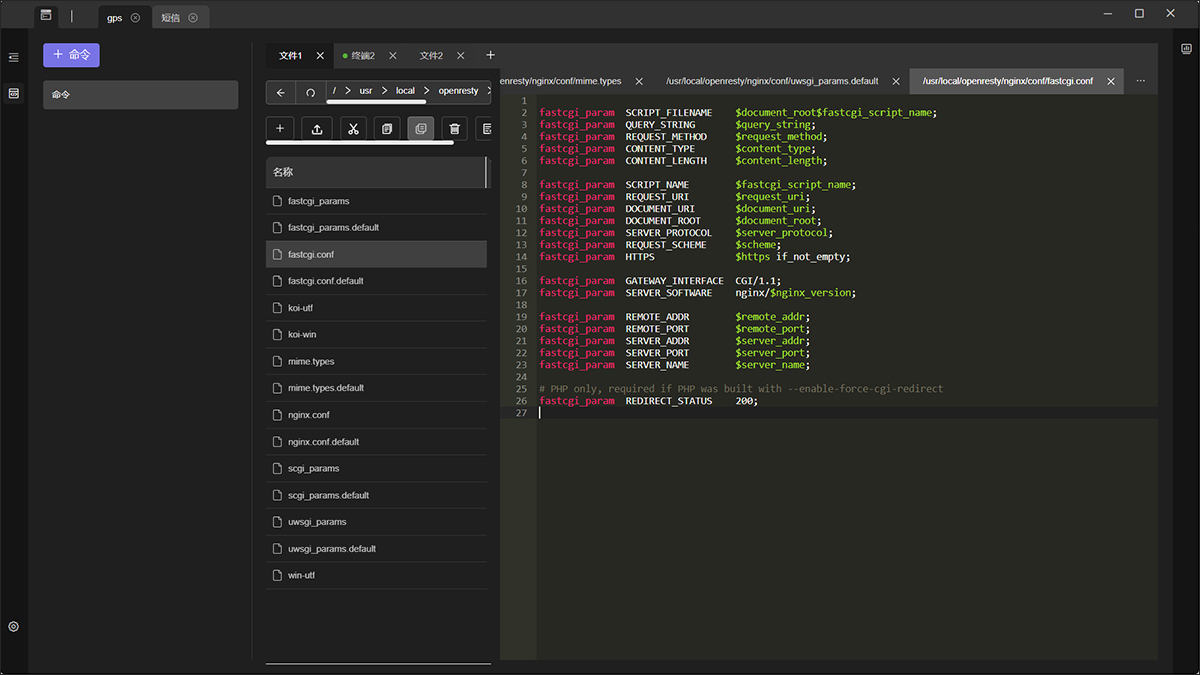Open the settings gear in left sidebar
Image resolution: width=1200 pixels, height=675 pixels.
click(x=14, y=627)
